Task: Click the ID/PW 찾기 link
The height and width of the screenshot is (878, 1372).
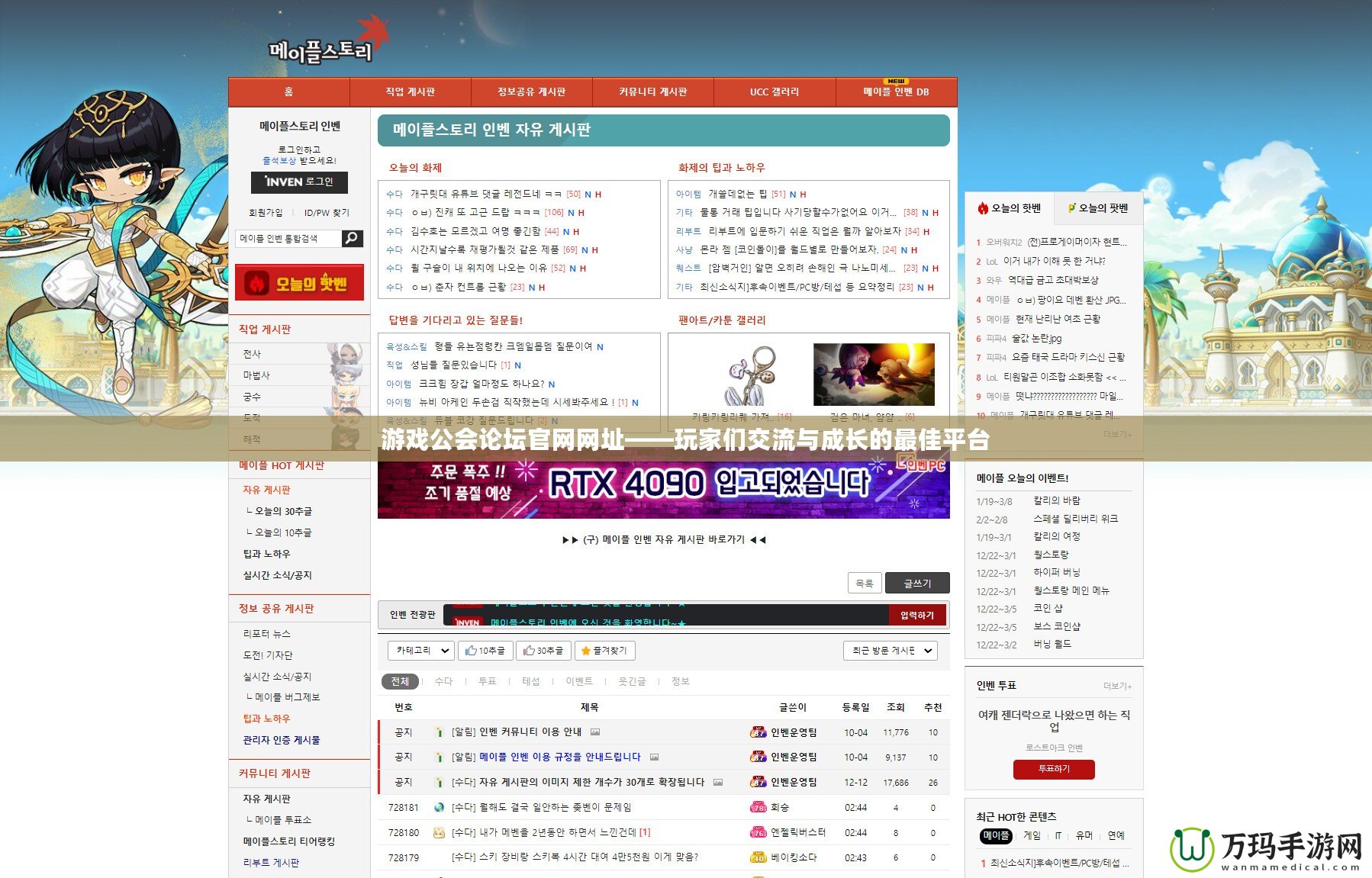Action: (327, 213)
